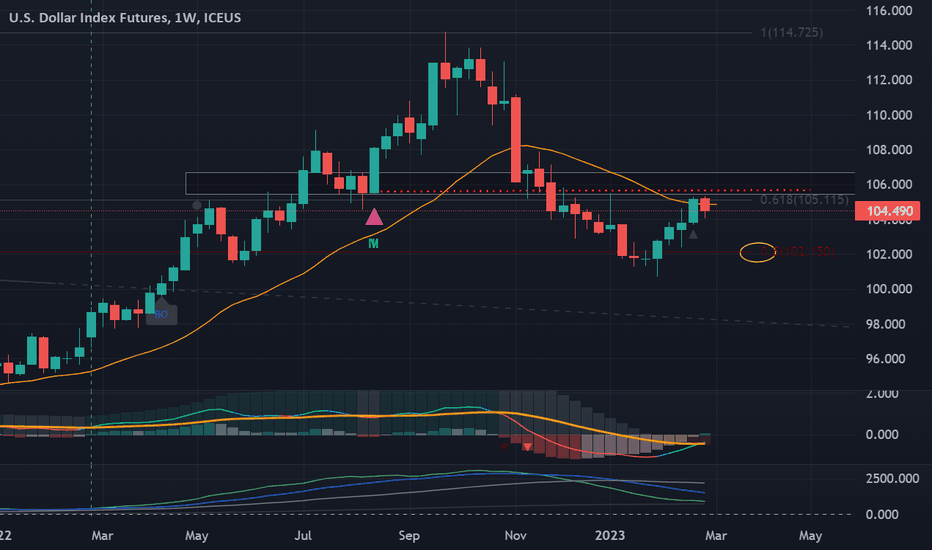Click the 116.000 price axis label
The image size is (932, 550).
click(x=889, y=11)
